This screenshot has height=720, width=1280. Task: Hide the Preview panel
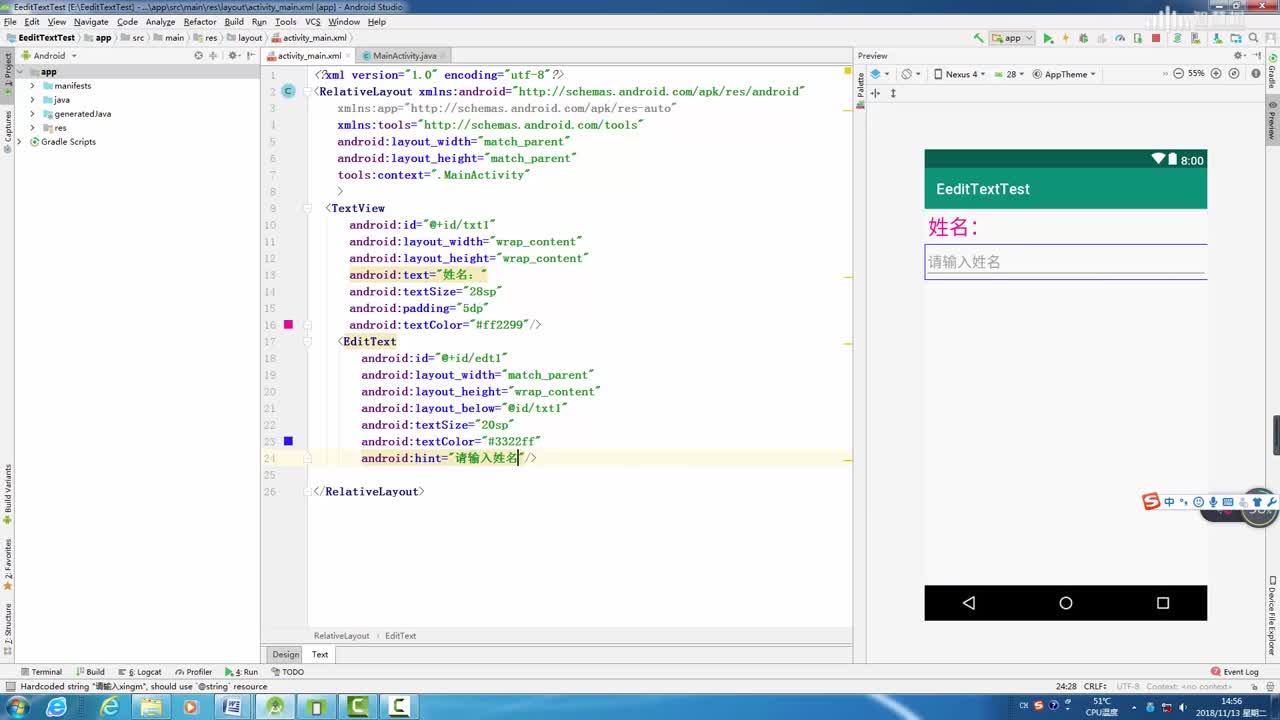coord(1257,55)
